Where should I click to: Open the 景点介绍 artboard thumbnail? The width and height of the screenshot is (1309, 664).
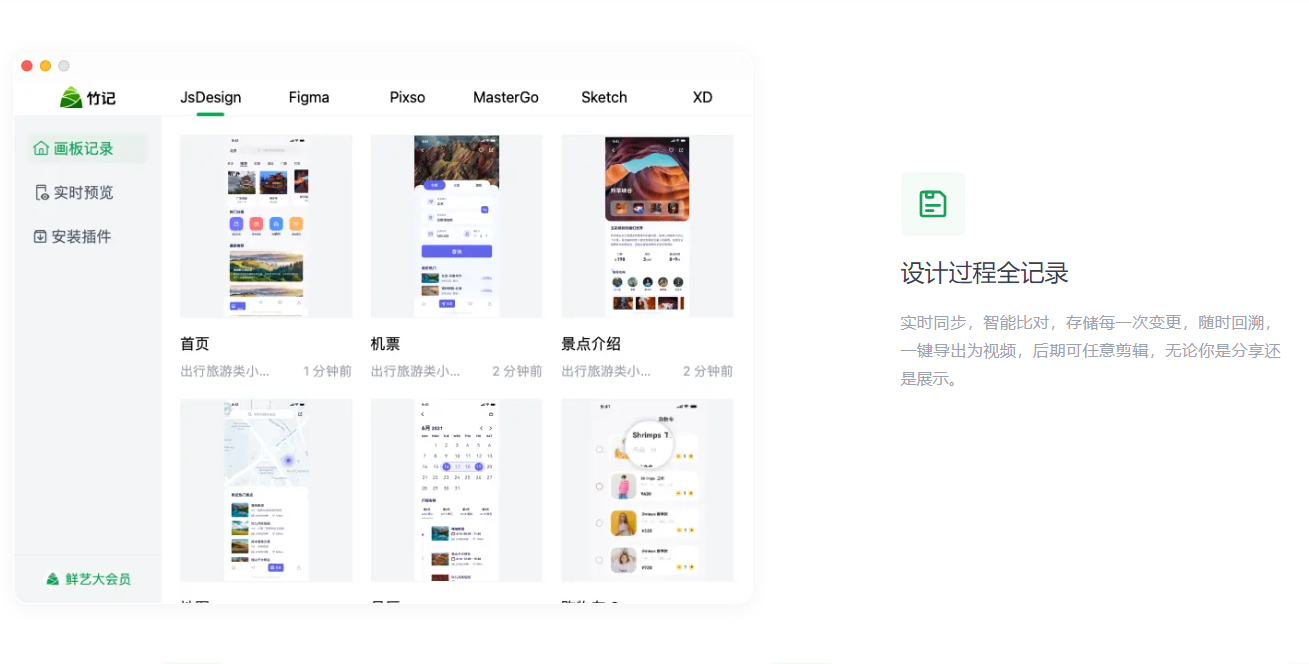point(647,227)
